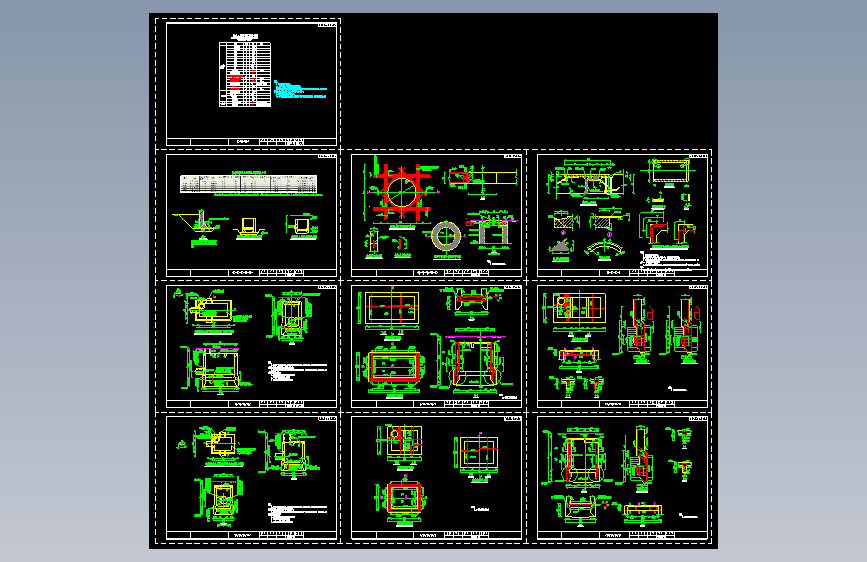This screenshot has height=562, width=867.
Task: Select the red crossed-beam circle plan drawing
Action: (401, 191)
